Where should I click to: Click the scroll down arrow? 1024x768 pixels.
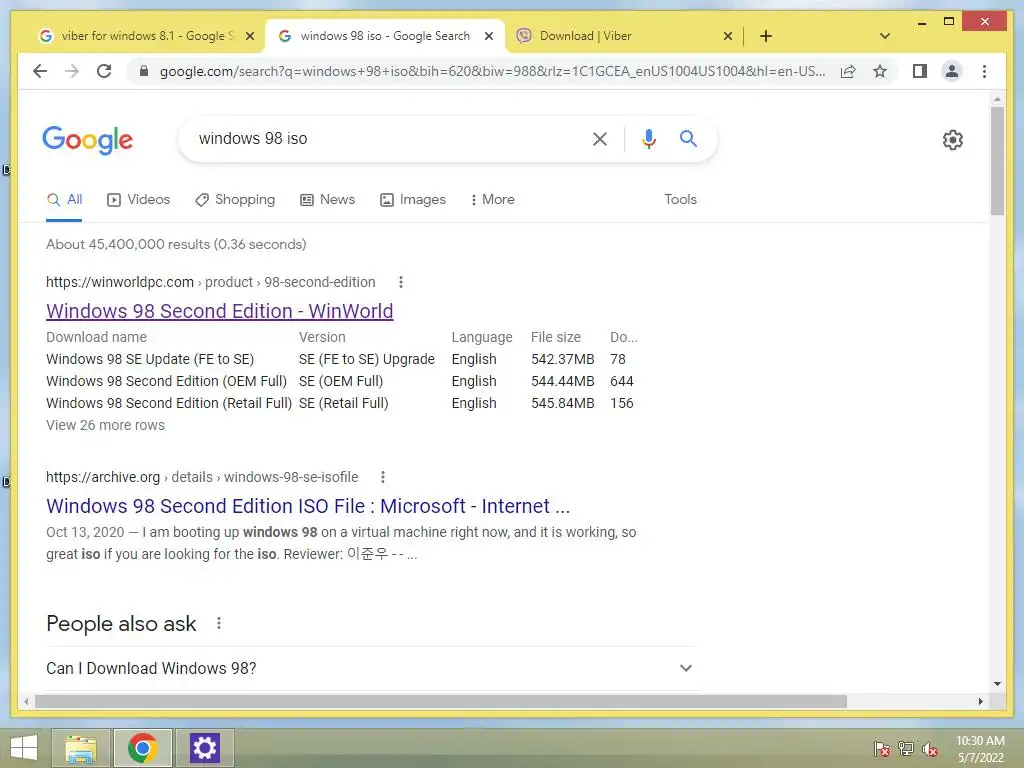click(x=997, y=684)
